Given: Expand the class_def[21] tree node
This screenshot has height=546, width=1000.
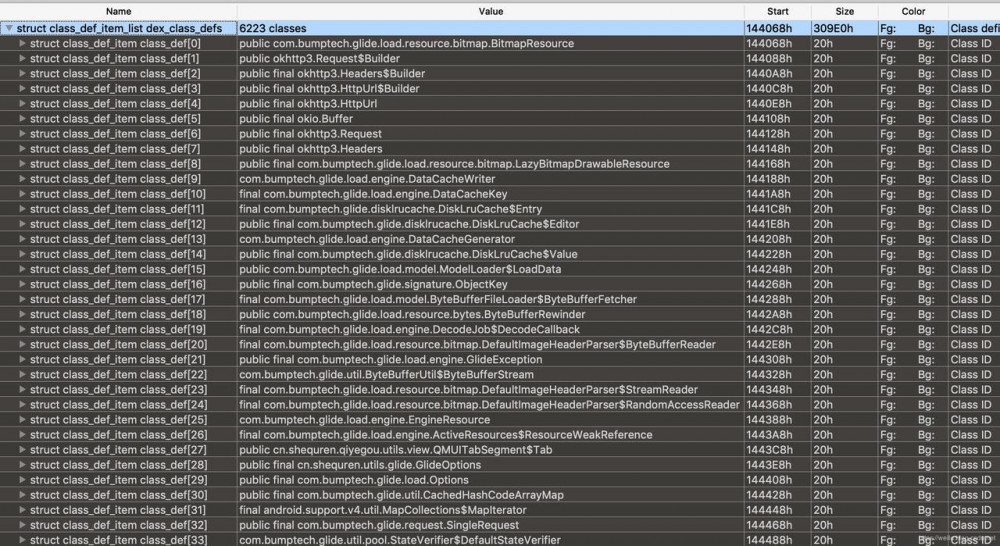Looking at the screenshot, I should click(22, 360).
